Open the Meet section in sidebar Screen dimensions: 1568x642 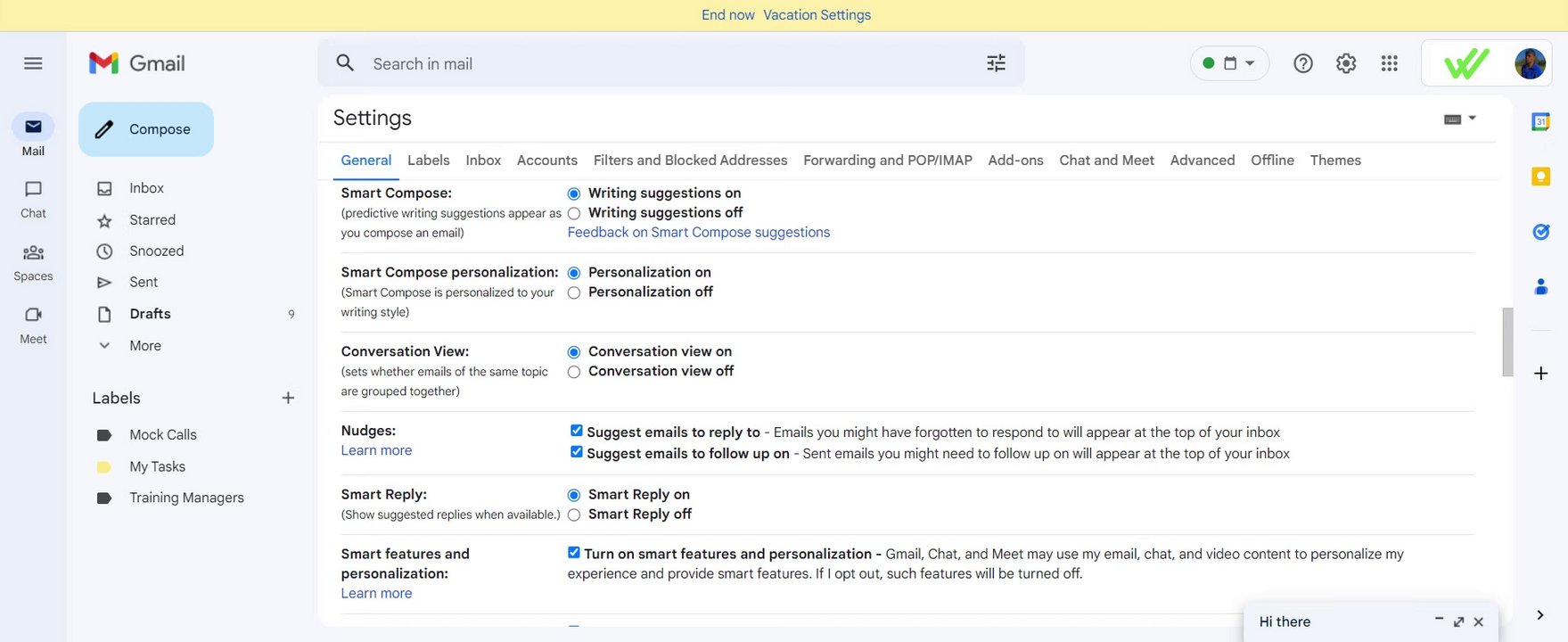(x=33, y=324)
